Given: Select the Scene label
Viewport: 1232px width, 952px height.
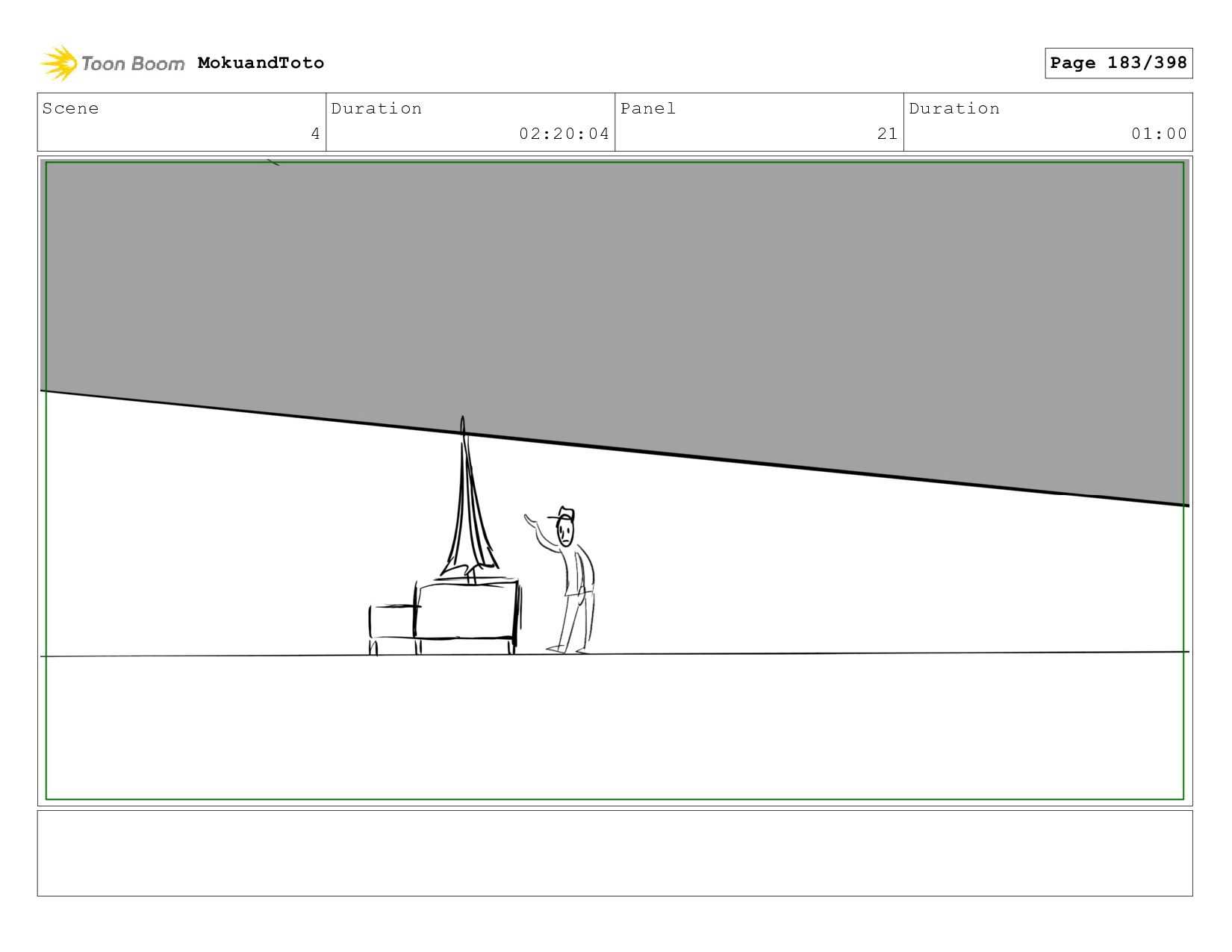Looking at the screenshot, I should (70, 108).
